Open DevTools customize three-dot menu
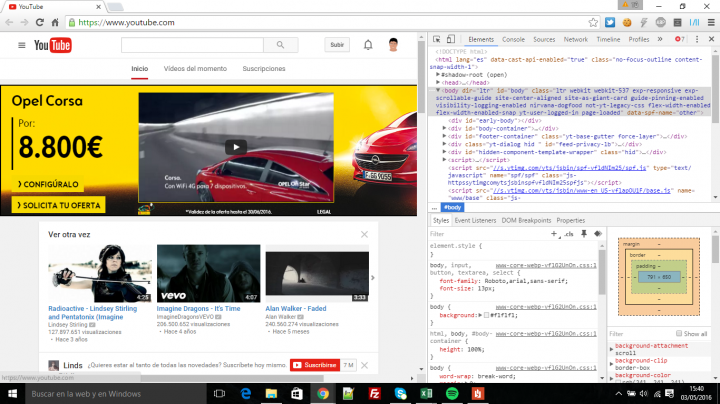Viewport: 720px width, 404px height. click(x=697, y=39)
